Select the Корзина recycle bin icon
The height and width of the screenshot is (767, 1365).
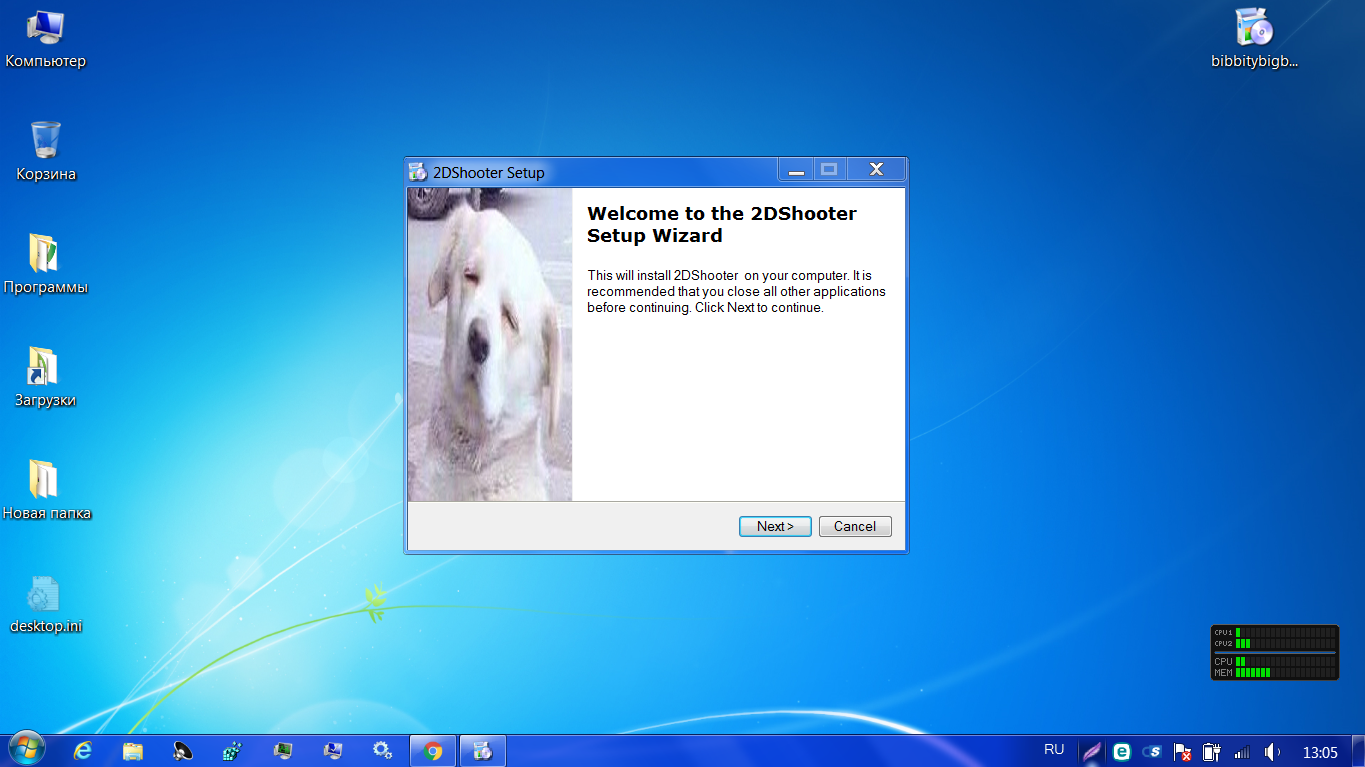click(46, 152)
